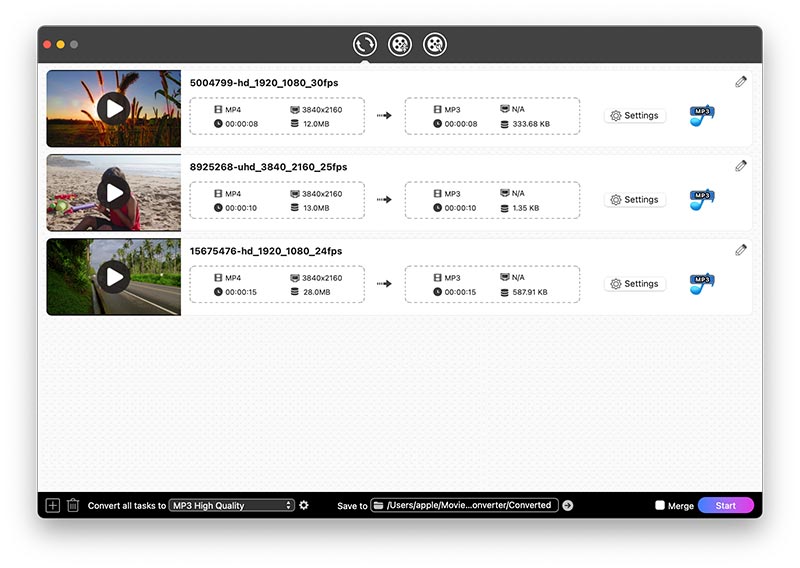Click the Save to output path field
This screenshot has height=568, width=800.
point(464,505)
